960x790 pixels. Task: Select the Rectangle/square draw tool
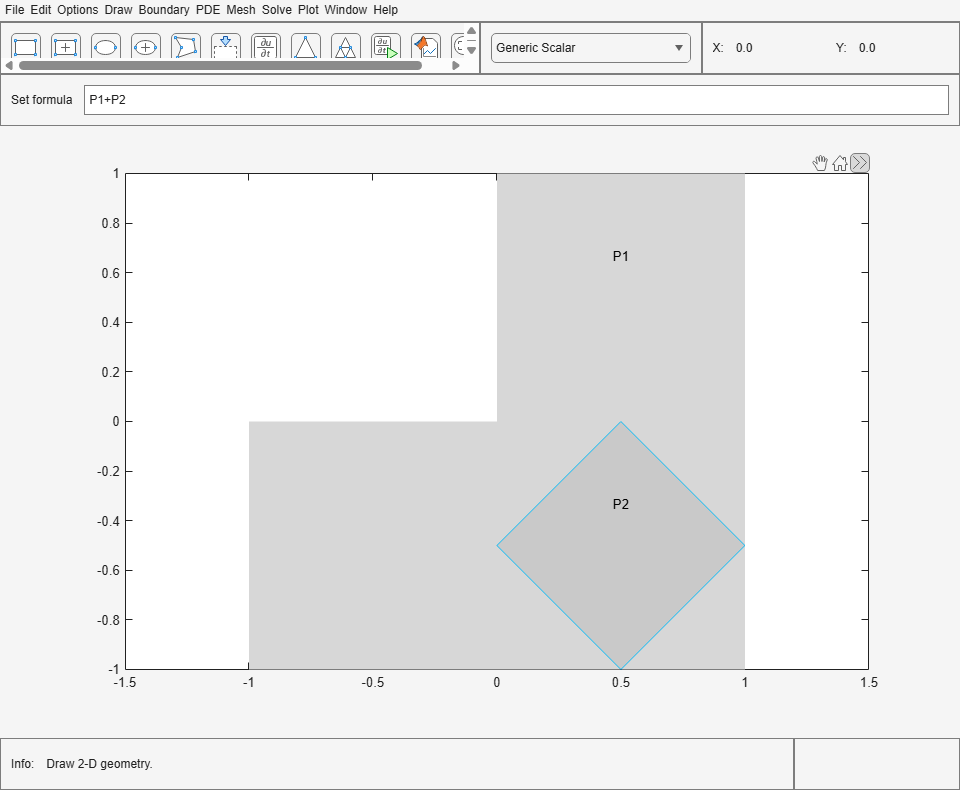25,46
